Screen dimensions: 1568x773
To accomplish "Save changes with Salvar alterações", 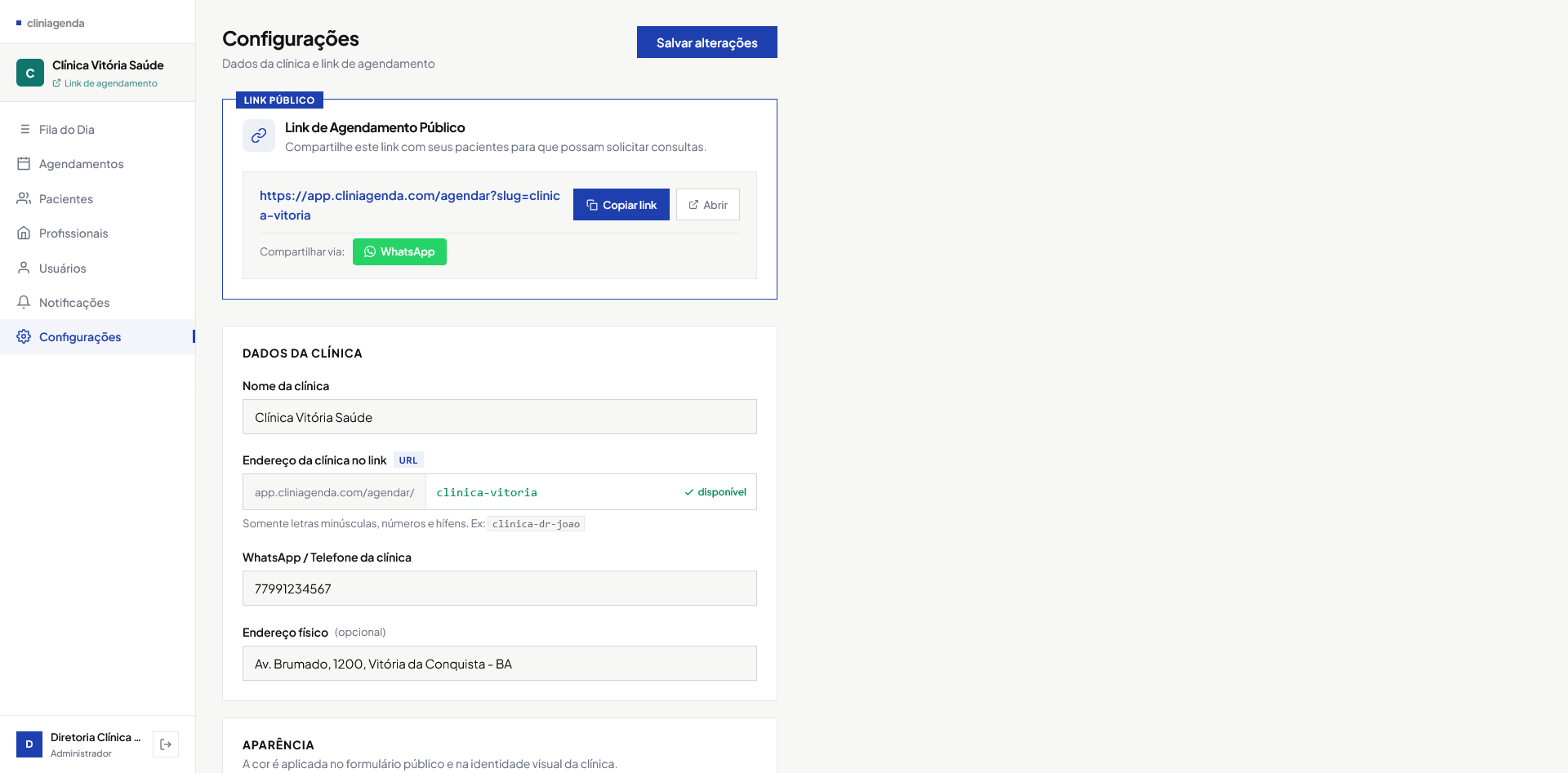I will (x=706, y=42).
